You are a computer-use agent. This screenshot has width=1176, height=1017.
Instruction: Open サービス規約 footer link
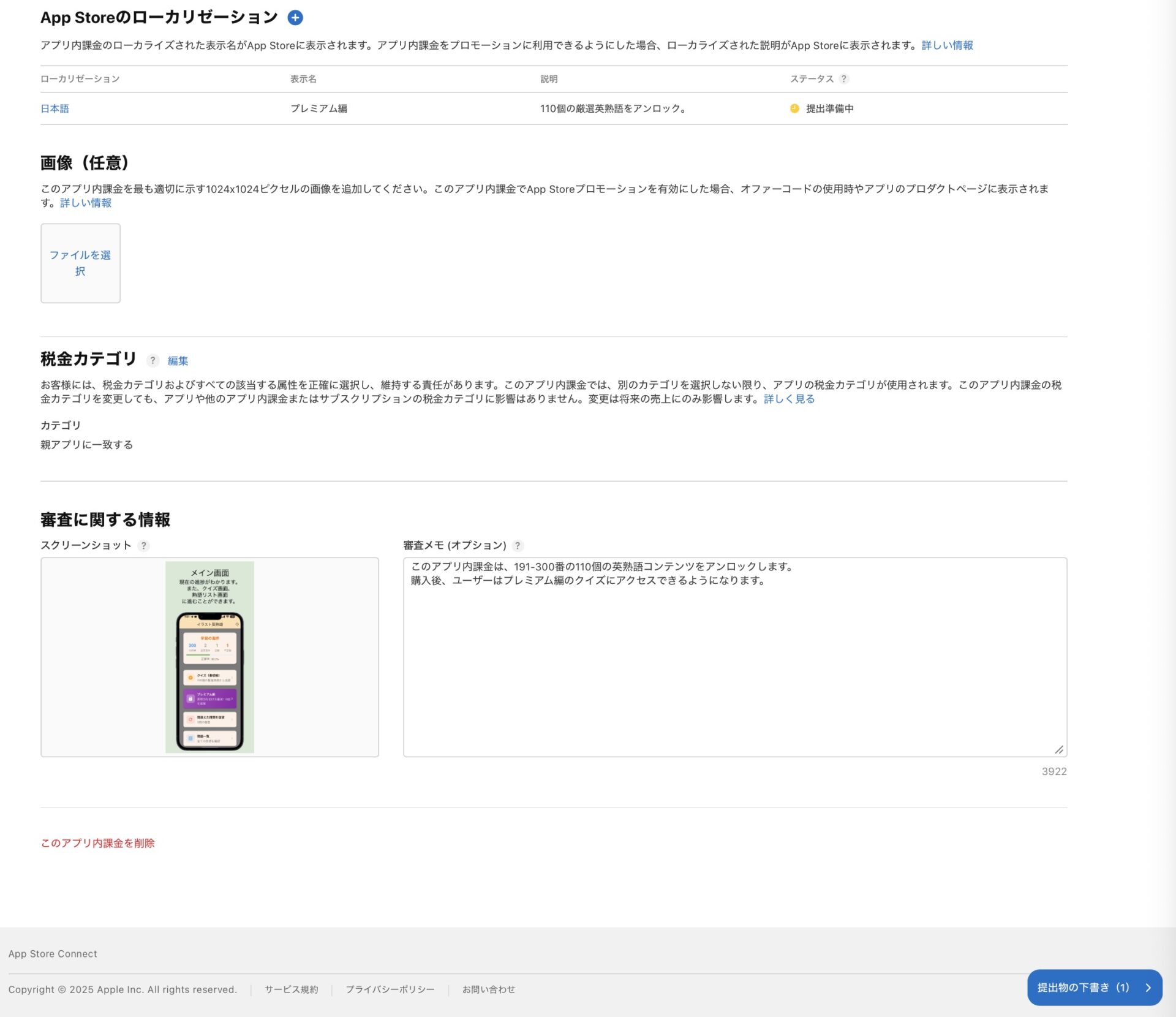[x=291, y=989]
